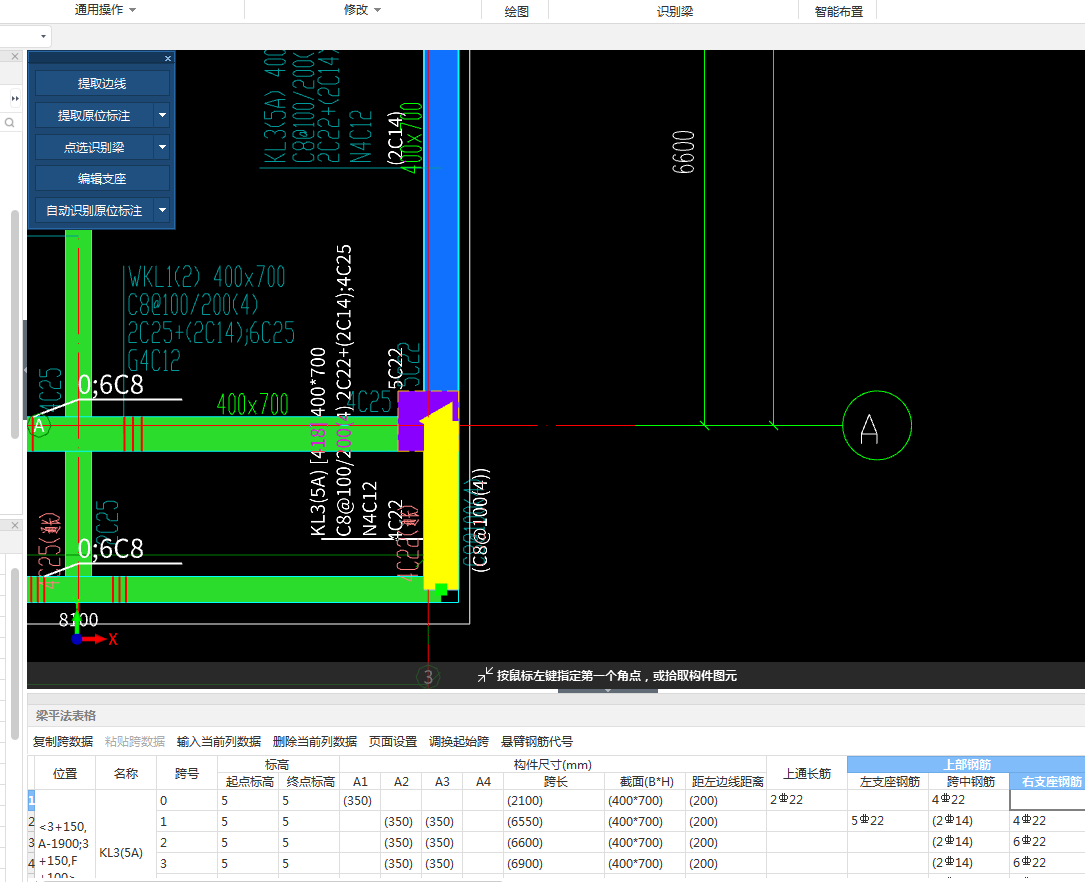
Task: Open 页面设置
Action: point(393,742)
